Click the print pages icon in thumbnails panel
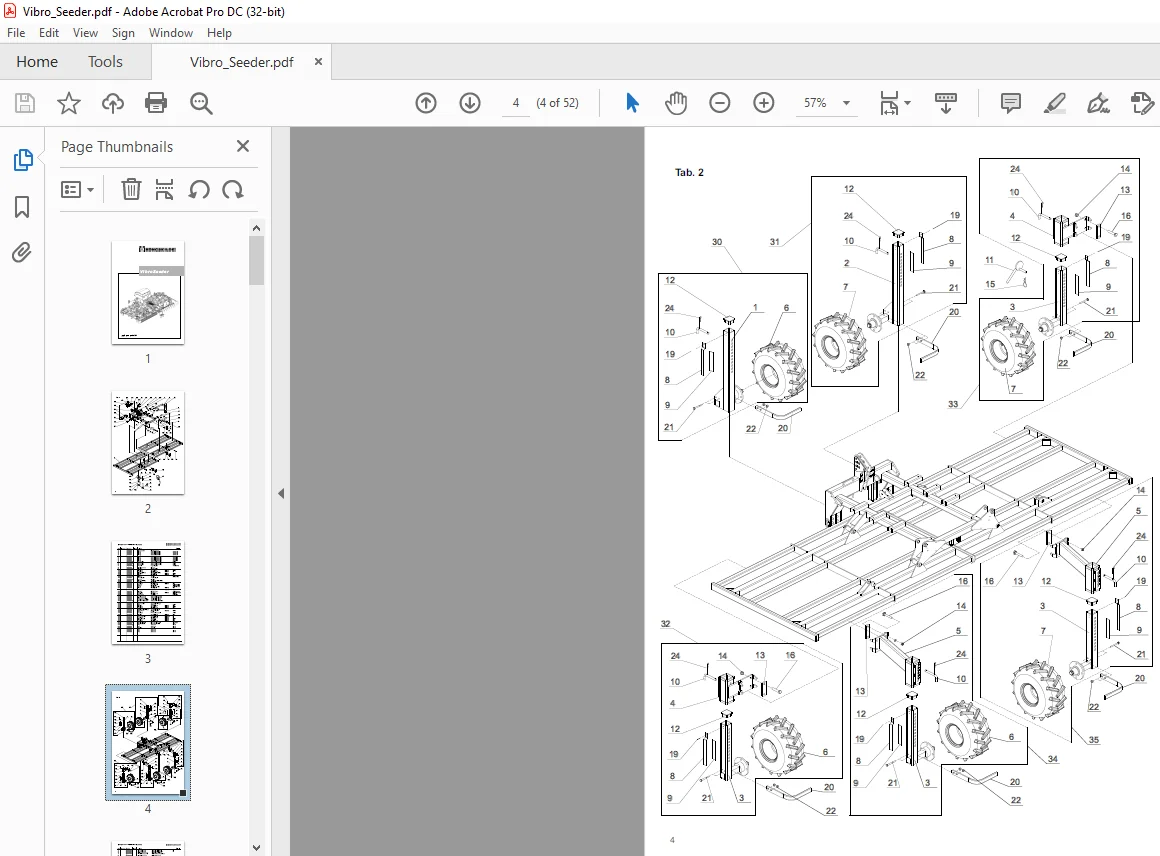This screenshot has height=856, width=1160. [x=164, y=189]
